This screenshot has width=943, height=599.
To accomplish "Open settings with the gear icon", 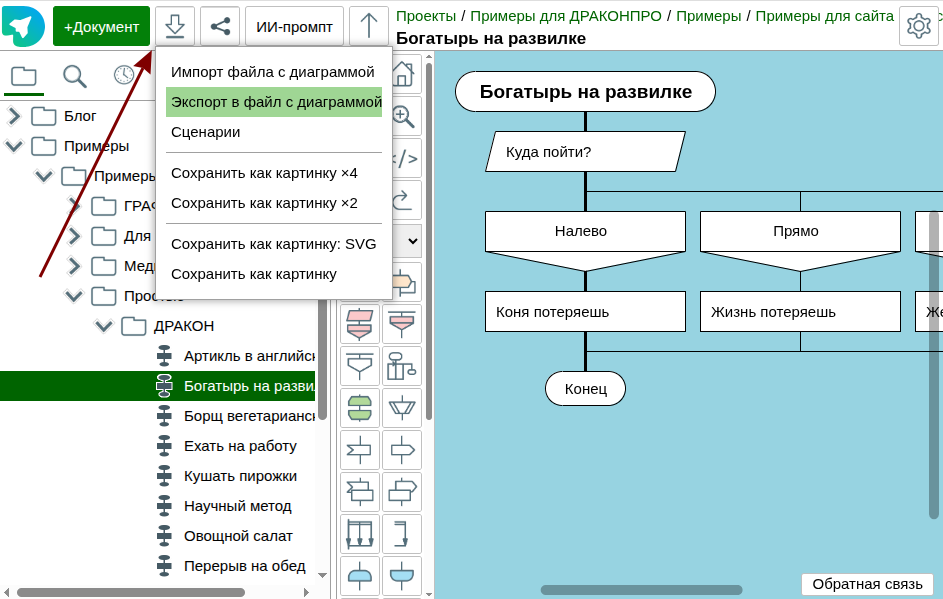I will tap(918, 26).
